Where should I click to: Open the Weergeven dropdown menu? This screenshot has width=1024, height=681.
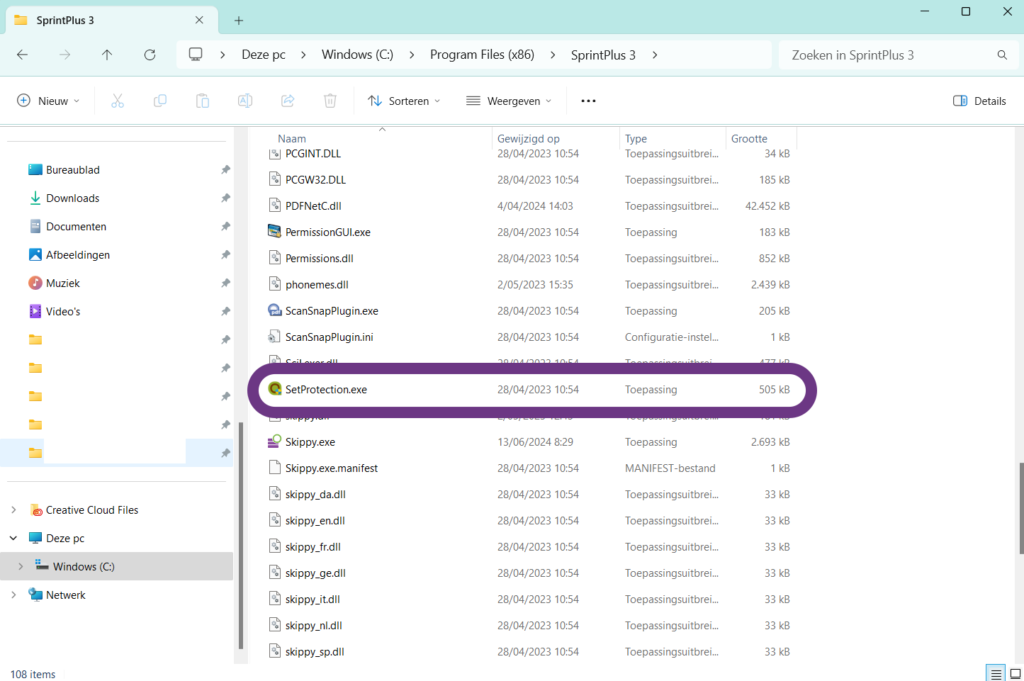point(509,101)
